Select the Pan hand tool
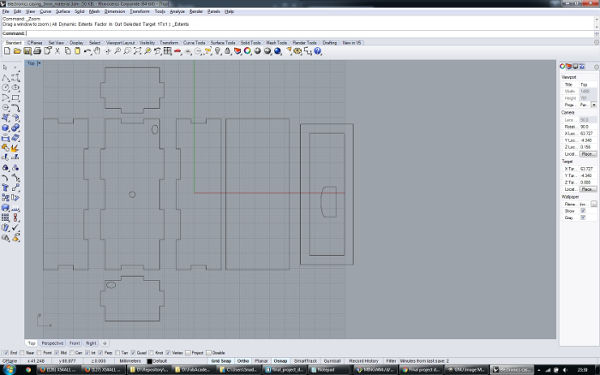This screenshot has width=600, height=375. (x=97, y=51)
